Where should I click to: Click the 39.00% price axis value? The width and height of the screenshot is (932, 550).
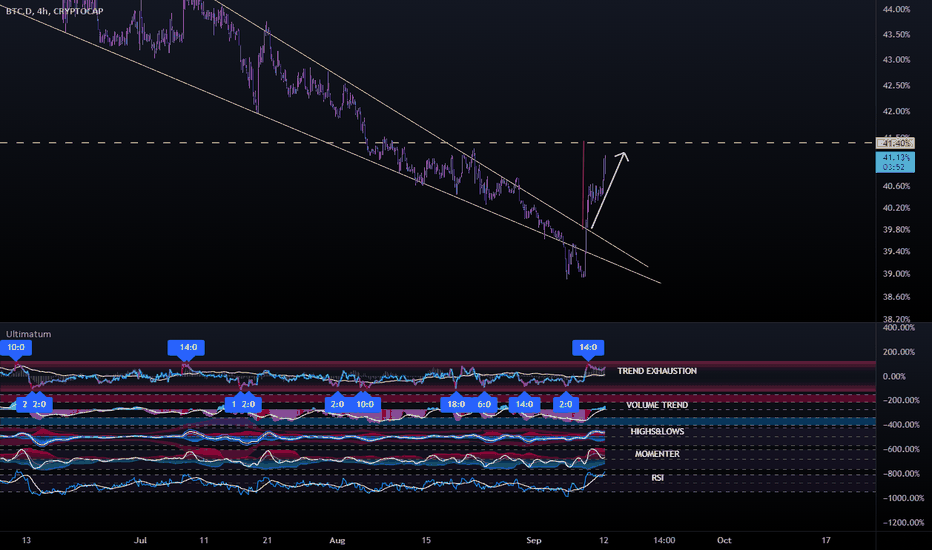point(896,275)
